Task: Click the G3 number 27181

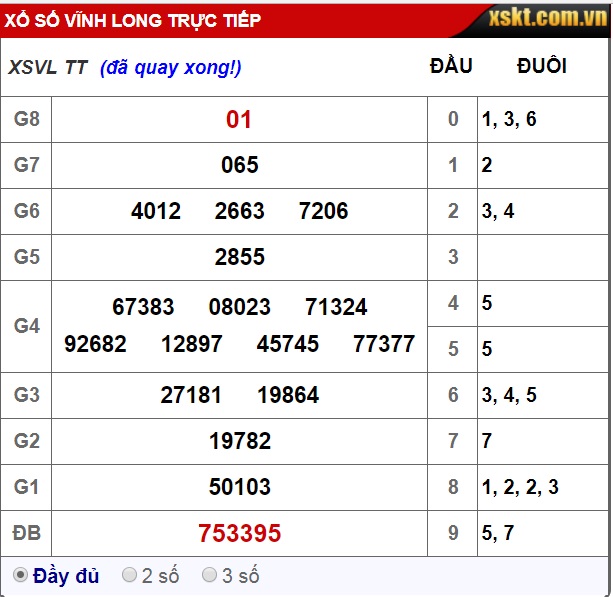Action: (x=191, y=395)
